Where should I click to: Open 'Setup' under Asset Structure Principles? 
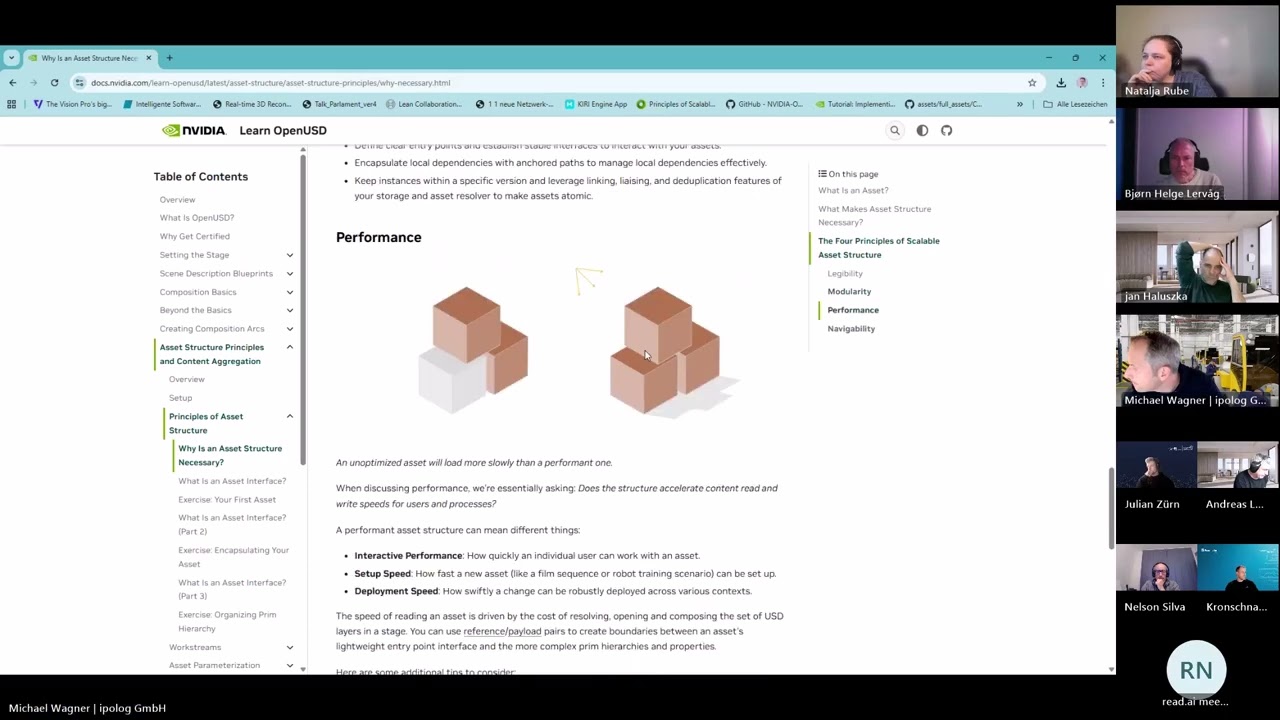pos(180,398)
